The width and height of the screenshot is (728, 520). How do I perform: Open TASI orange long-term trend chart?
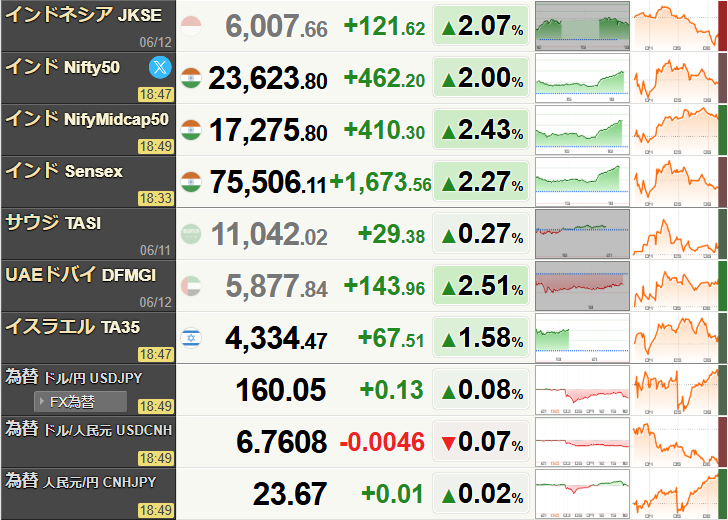coord(676,234)
